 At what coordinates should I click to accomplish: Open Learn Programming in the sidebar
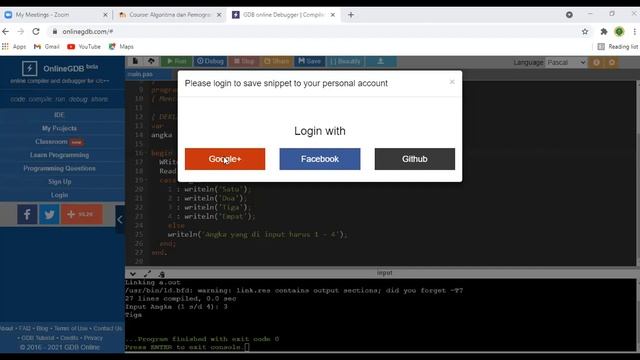point(59,155)
